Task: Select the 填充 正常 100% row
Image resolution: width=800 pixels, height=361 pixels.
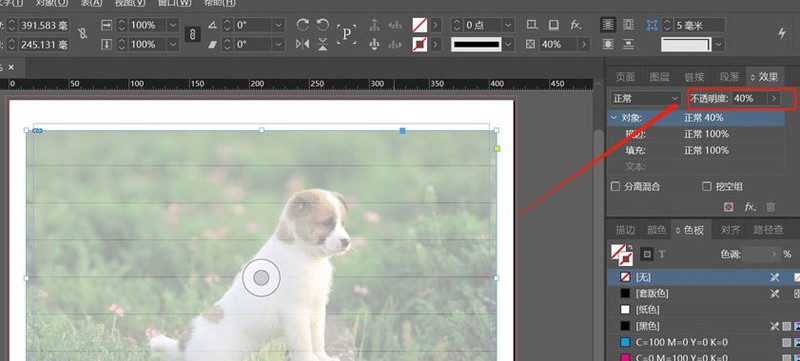Action: 696,150
